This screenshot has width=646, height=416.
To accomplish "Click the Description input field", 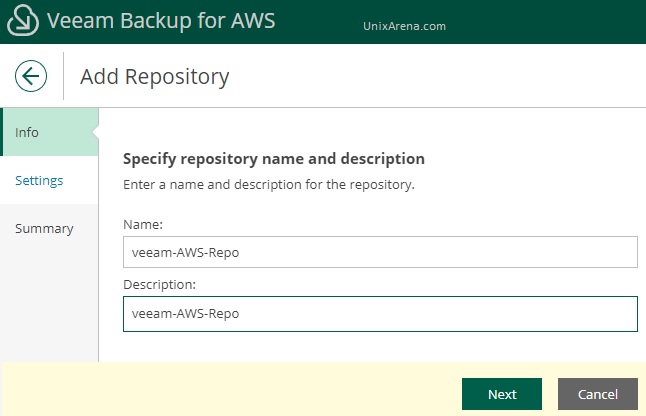I will [380, 314].
